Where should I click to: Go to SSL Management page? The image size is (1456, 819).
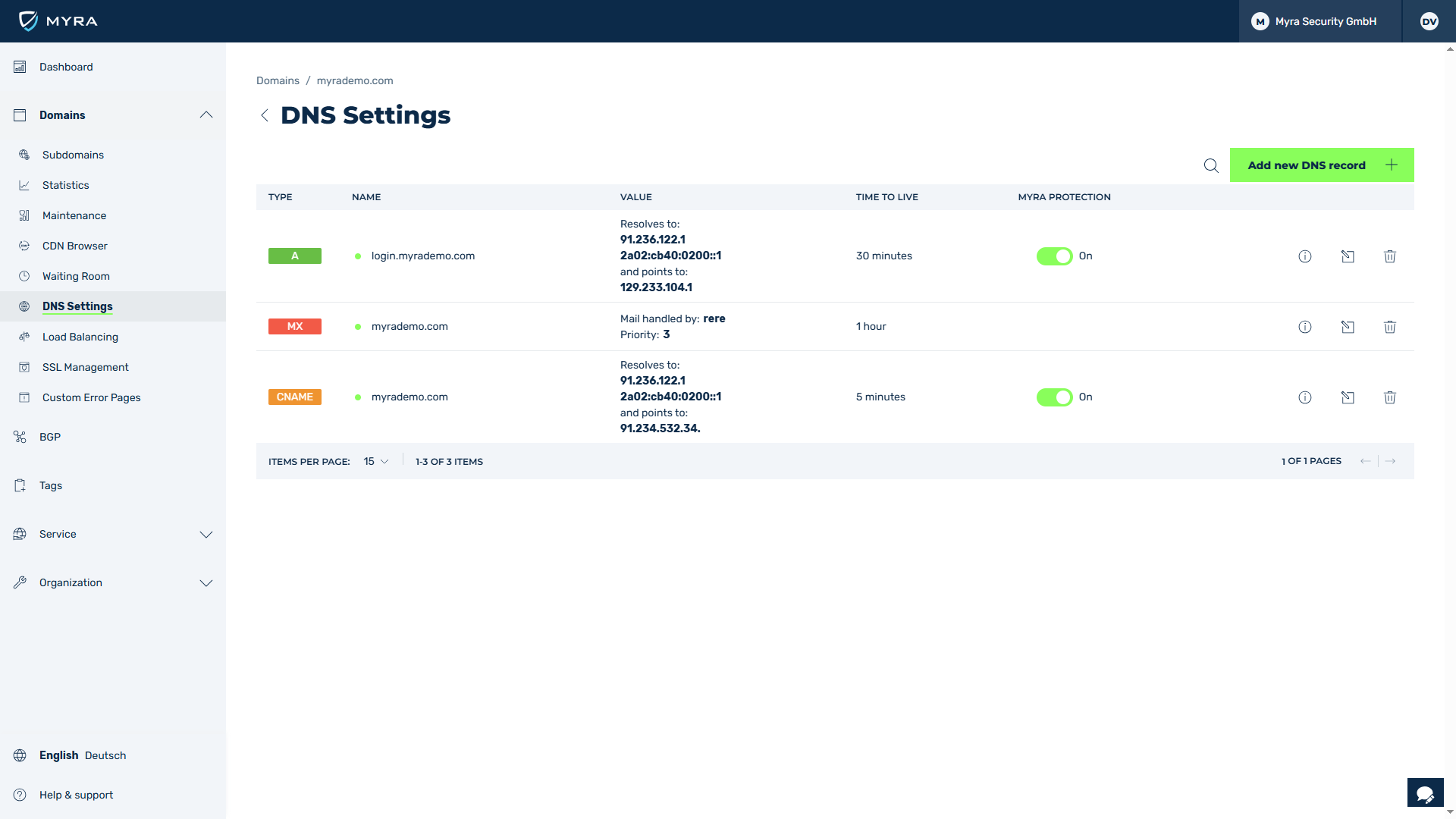(86, 367)
